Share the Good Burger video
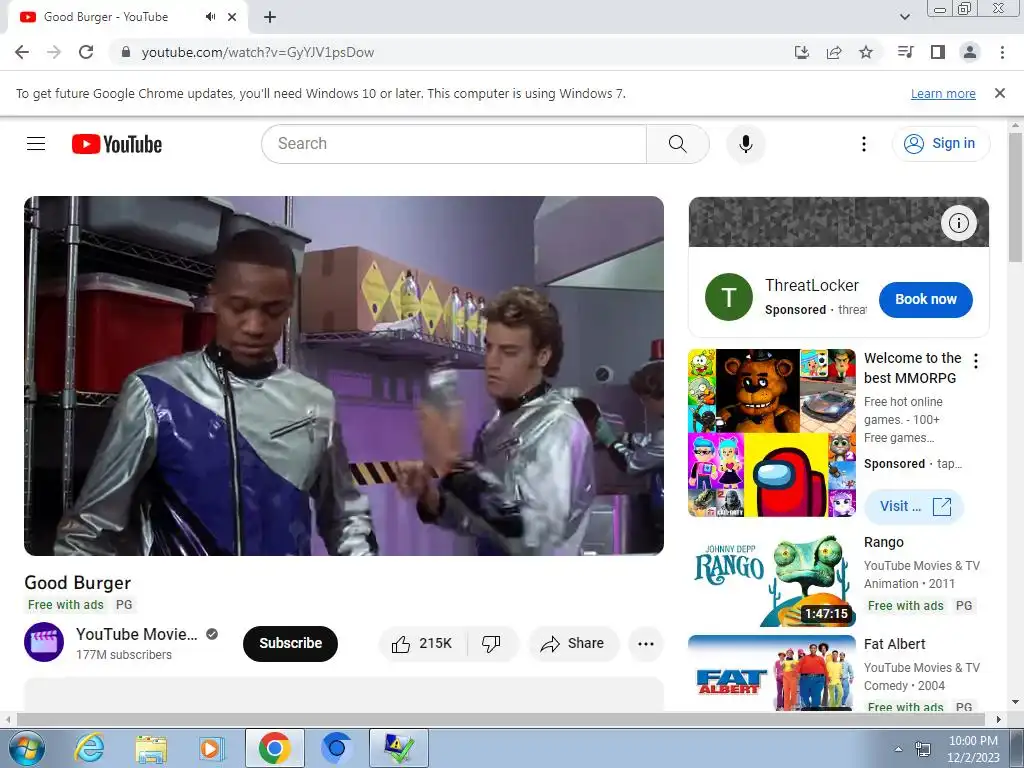 572,644
